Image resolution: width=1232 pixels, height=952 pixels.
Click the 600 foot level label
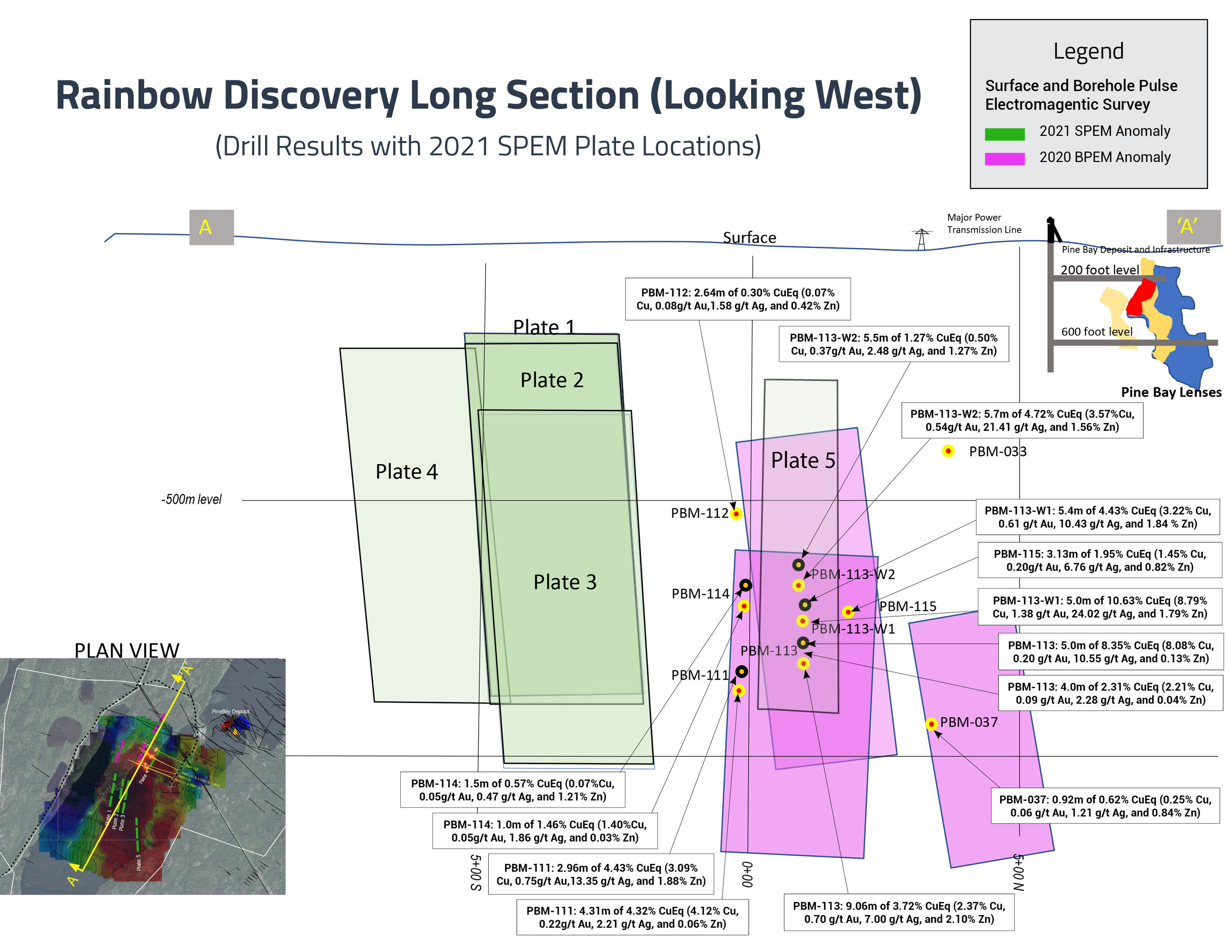pos(1096,332)
